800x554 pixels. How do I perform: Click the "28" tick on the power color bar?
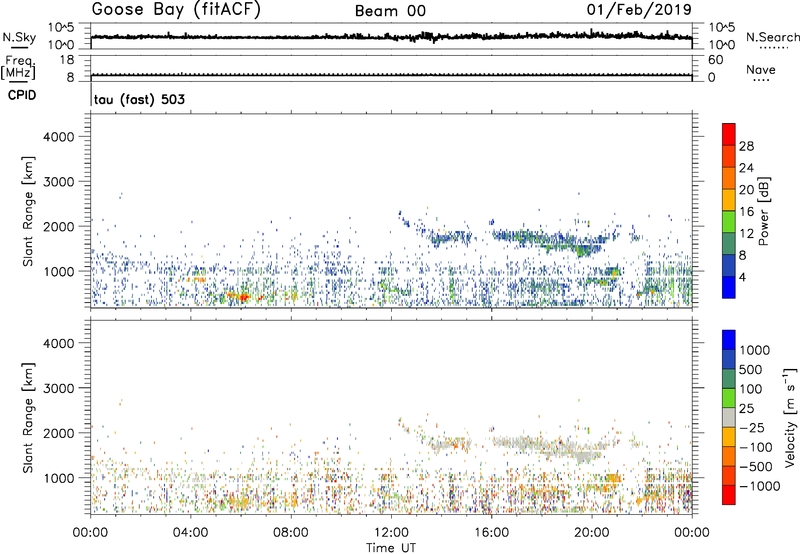tap(746, 146)
